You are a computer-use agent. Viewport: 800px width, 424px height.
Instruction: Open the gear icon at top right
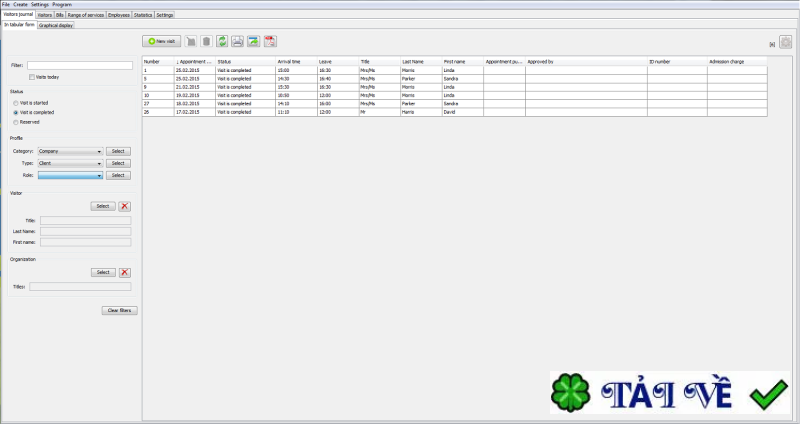786,42
